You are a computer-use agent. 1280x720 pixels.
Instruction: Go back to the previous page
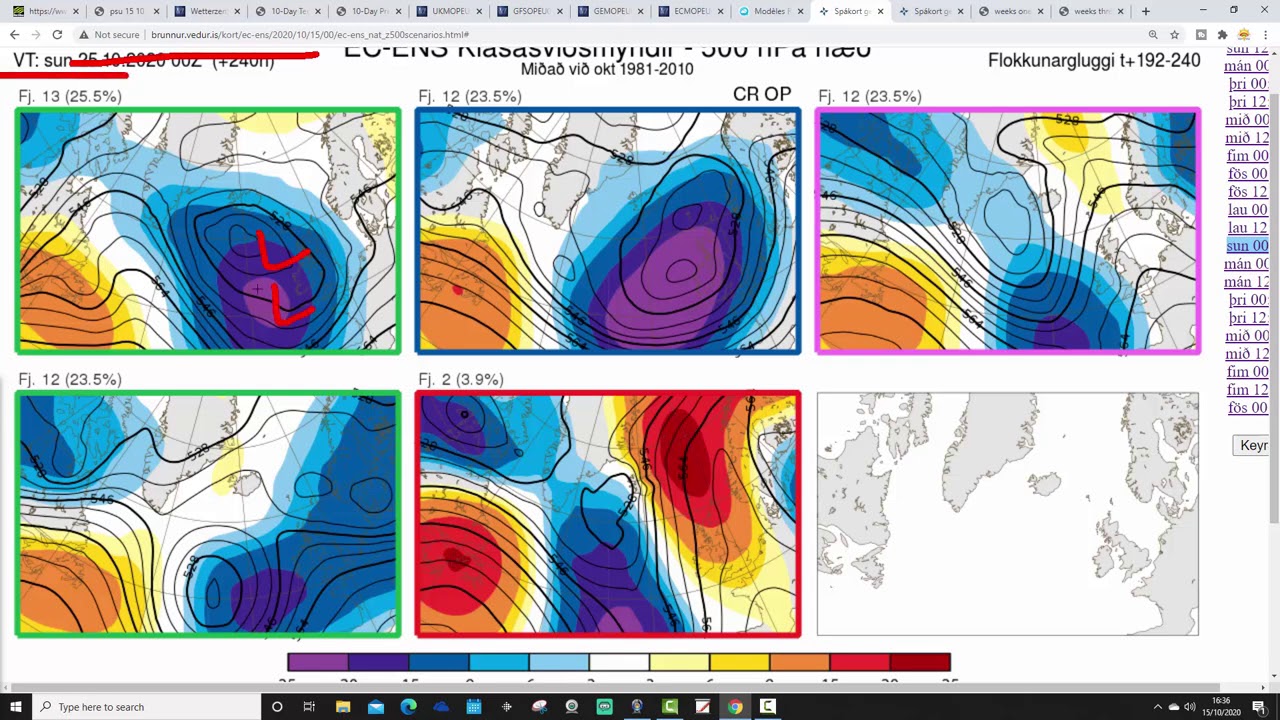pyautogui.click(x=15, y=34)
